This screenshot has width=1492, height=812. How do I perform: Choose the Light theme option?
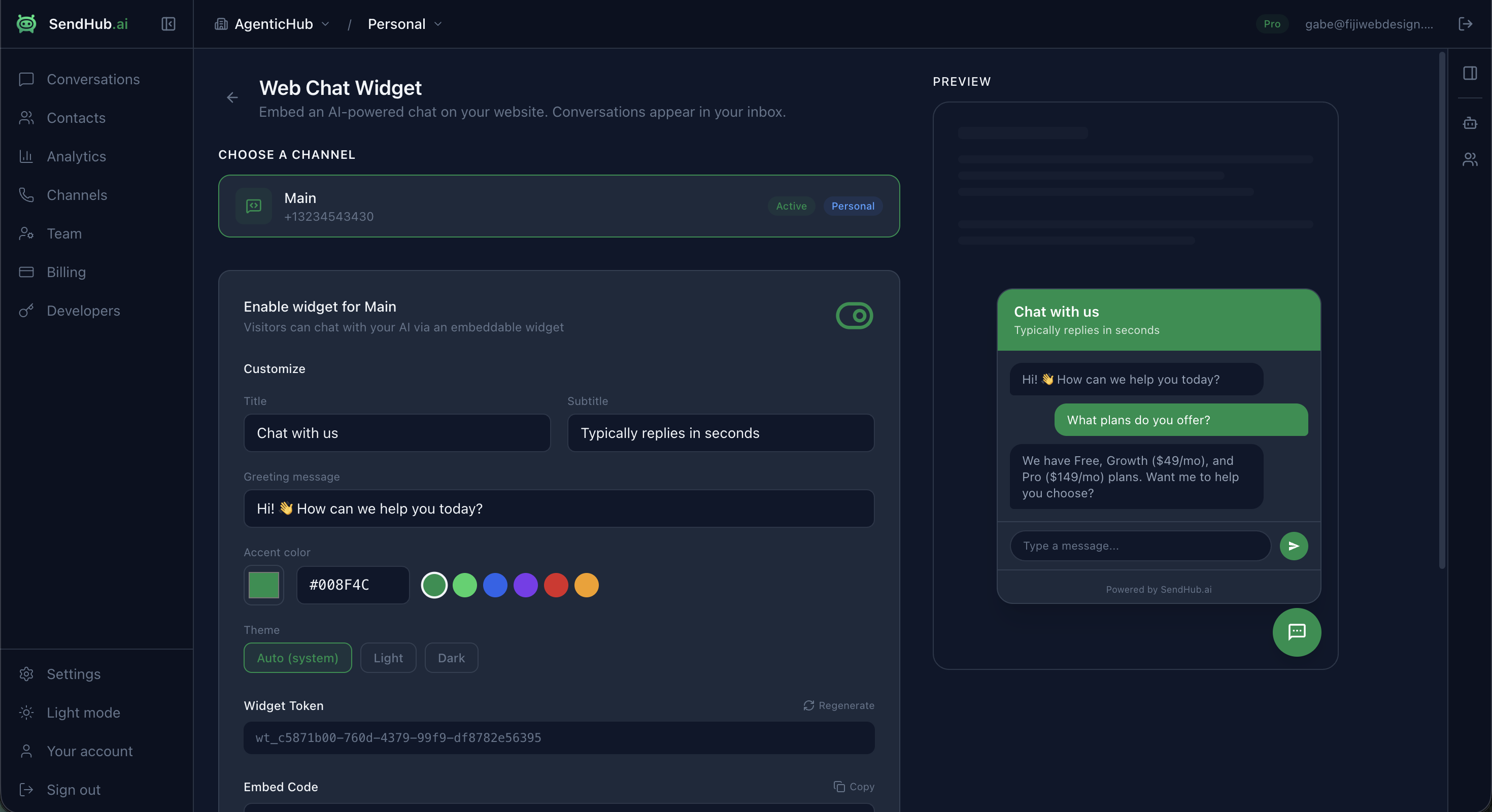pos(388,658)
